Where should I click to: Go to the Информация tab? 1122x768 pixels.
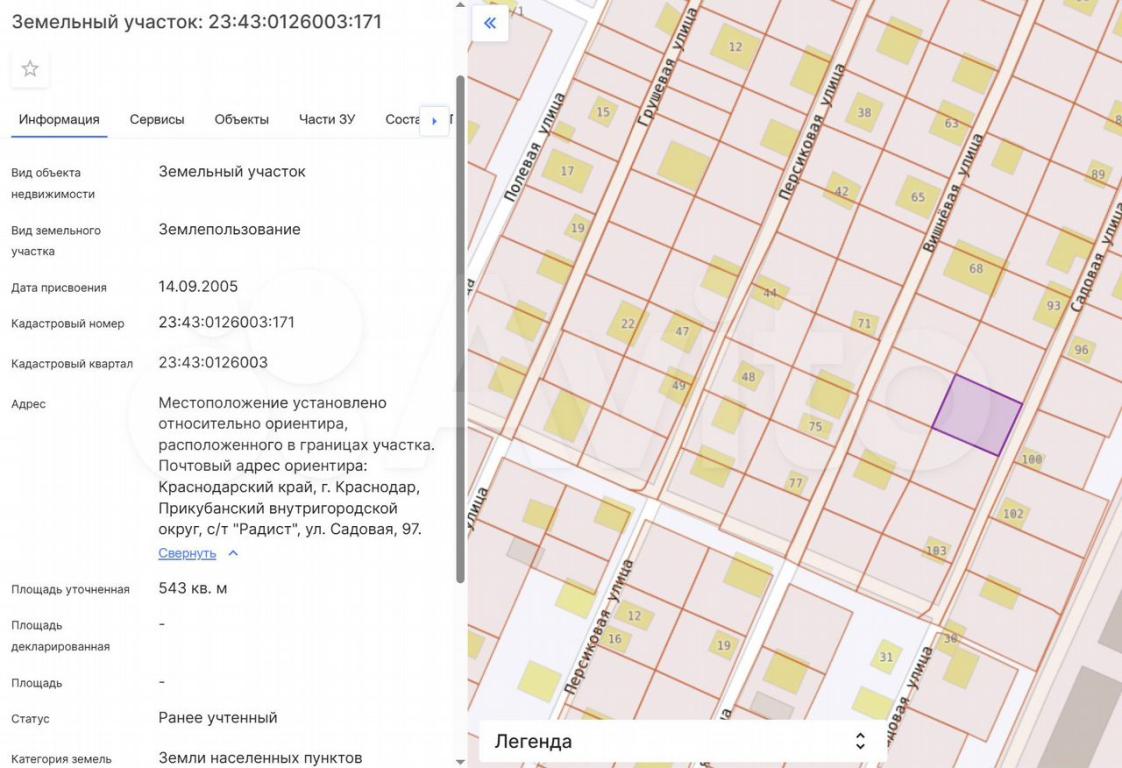(59, 119)
